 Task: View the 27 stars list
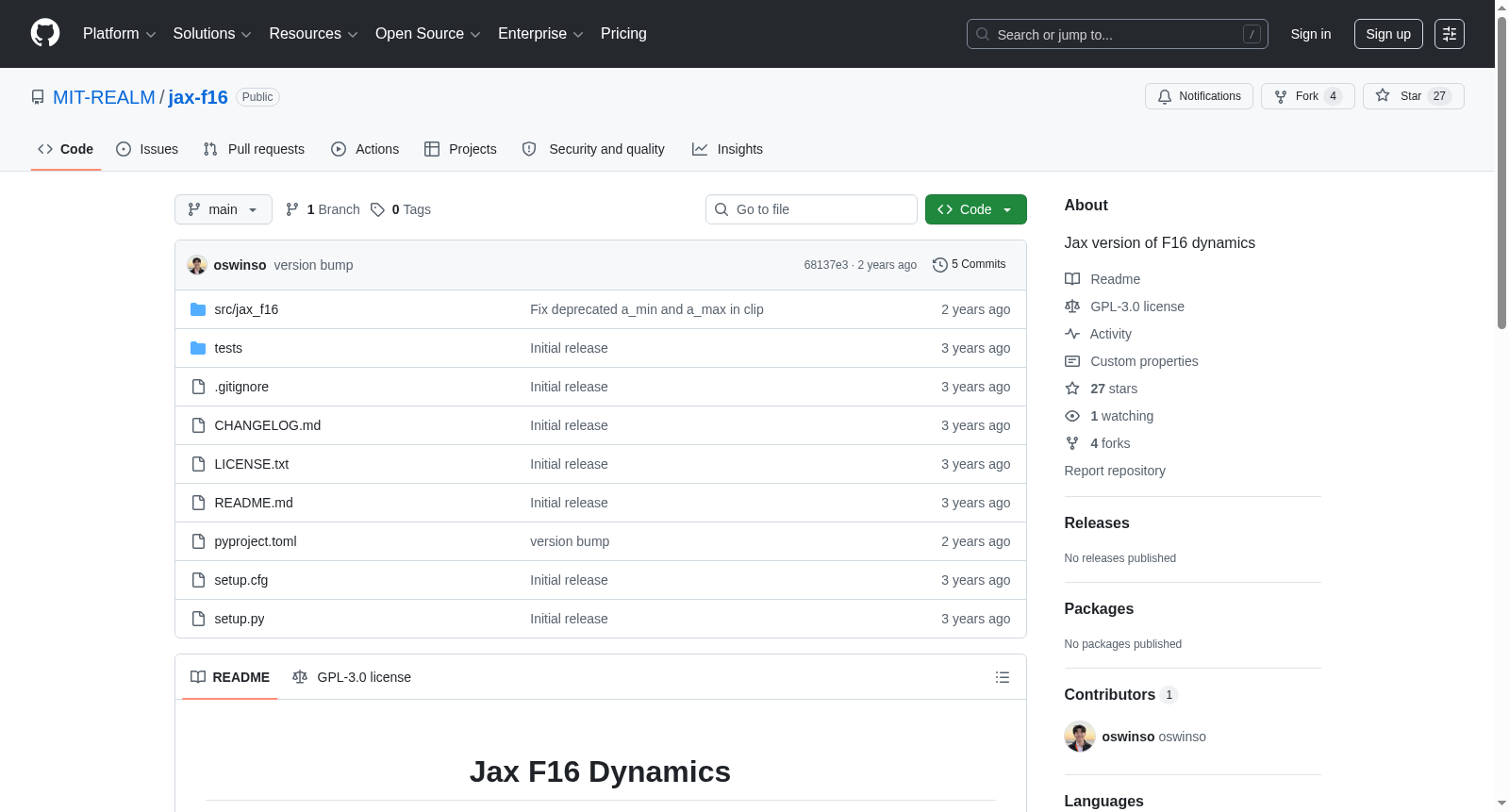point(1102,389)
